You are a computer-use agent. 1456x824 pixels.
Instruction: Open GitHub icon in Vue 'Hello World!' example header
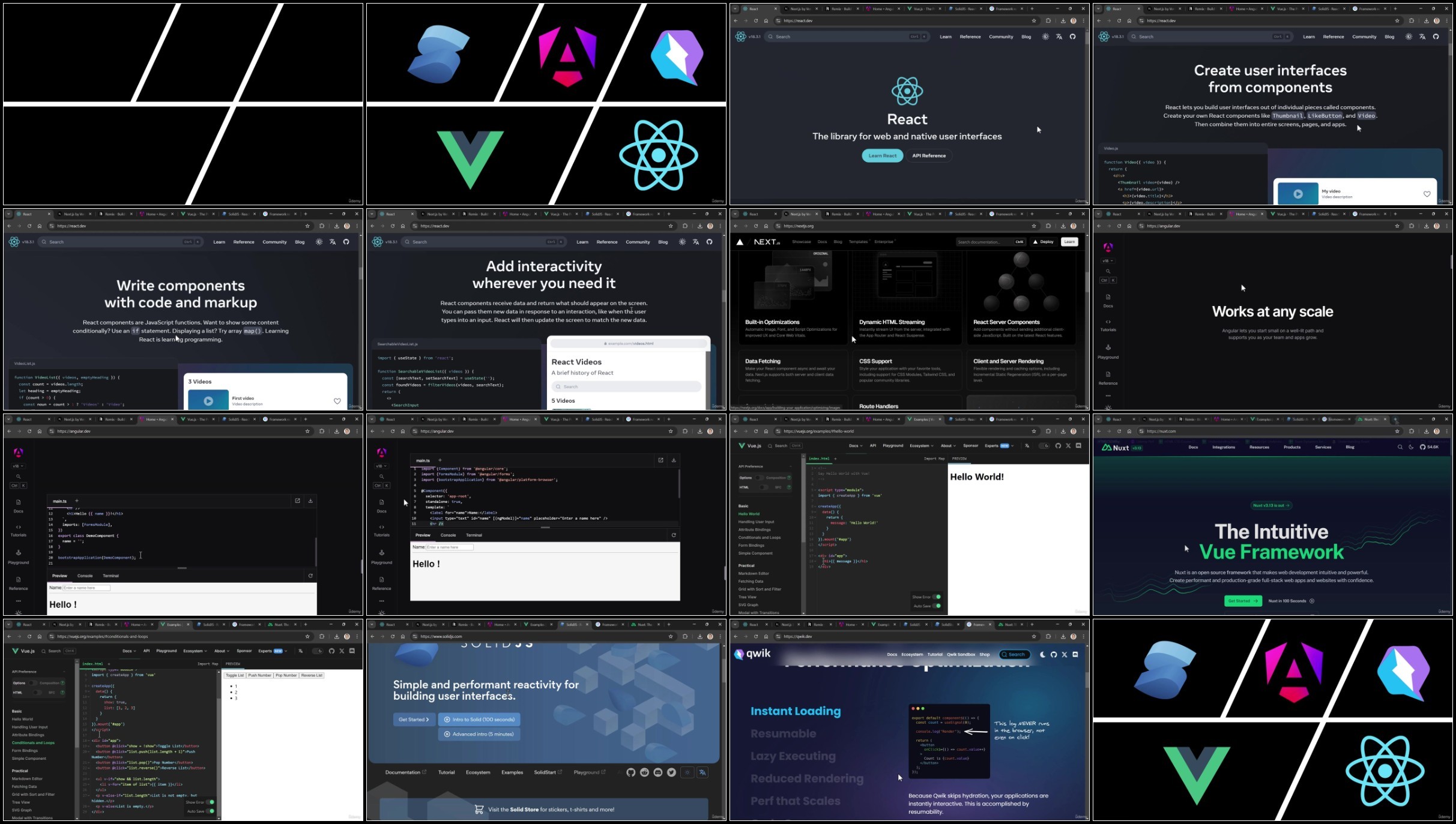pos(1057,446)
